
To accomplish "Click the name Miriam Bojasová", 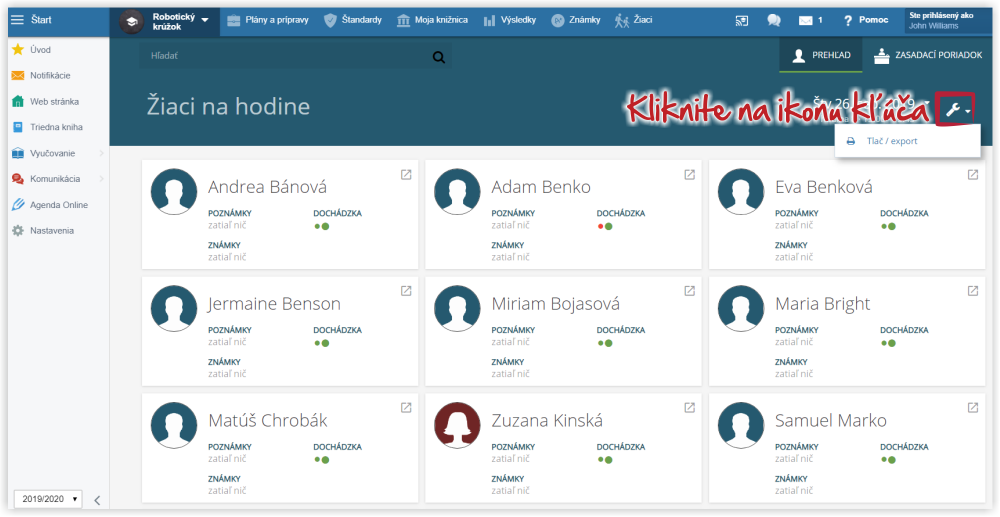I will tap(555, 304).
